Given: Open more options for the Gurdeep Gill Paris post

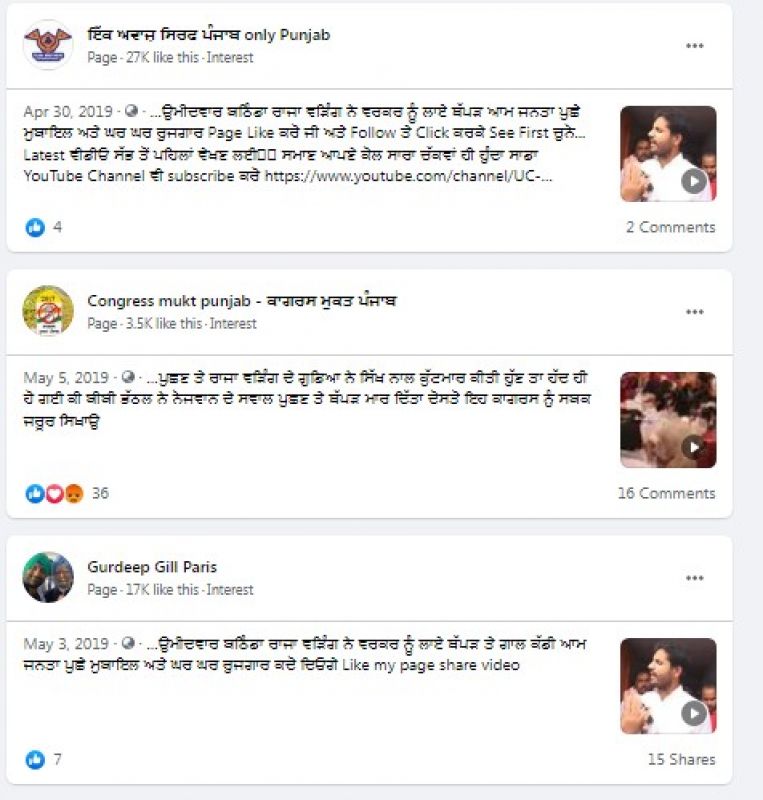Looking at the screenshot, I should pos(695,578).
